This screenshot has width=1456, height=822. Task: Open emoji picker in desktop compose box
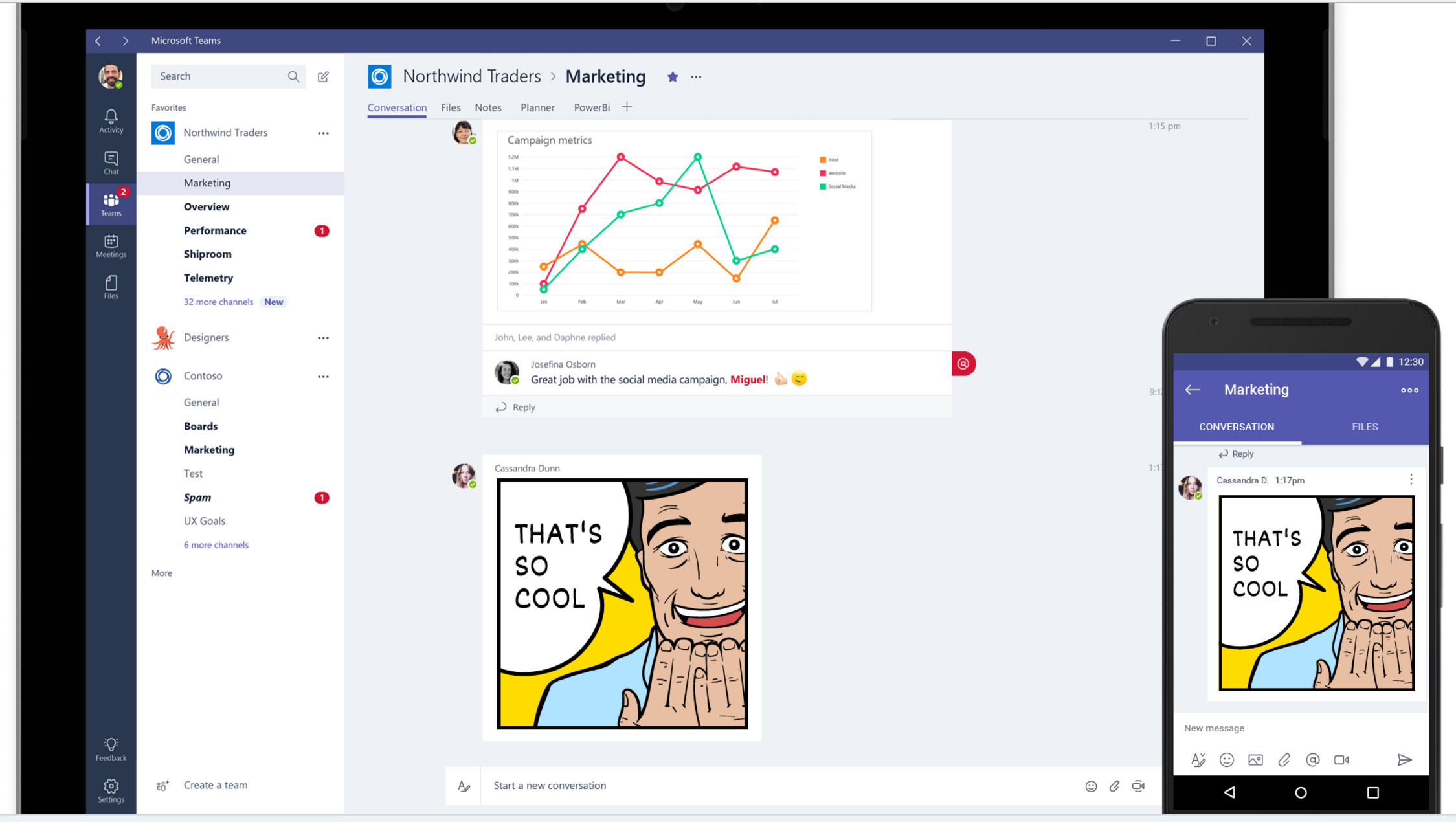click(x=1091, y=786)
